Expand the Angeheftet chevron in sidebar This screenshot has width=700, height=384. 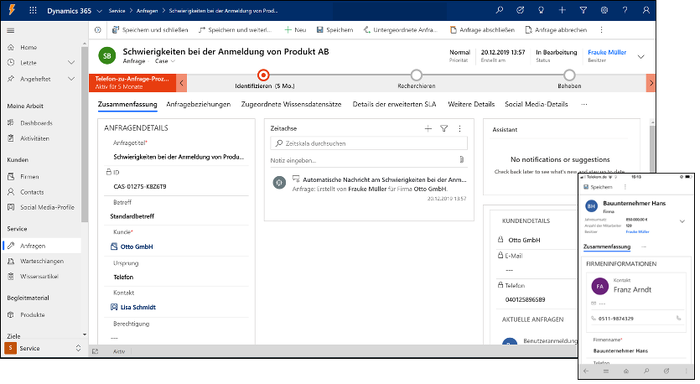point(71,79)
